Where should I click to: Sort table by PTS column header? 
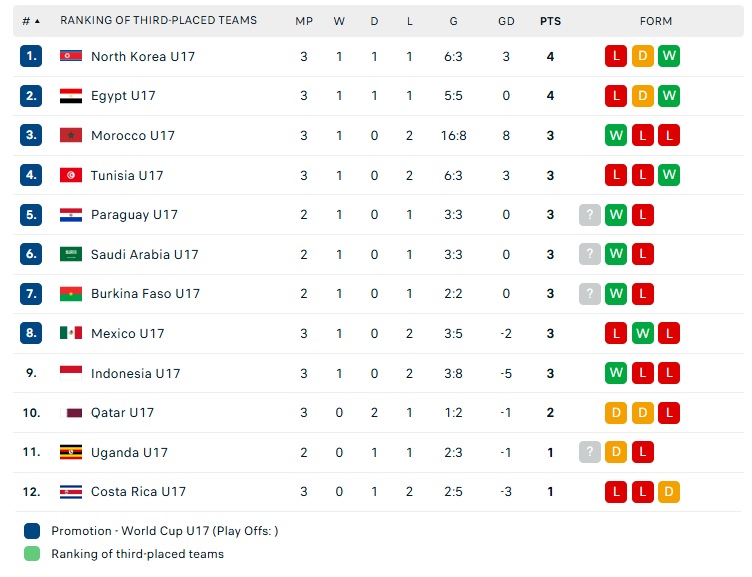point(550,21)
